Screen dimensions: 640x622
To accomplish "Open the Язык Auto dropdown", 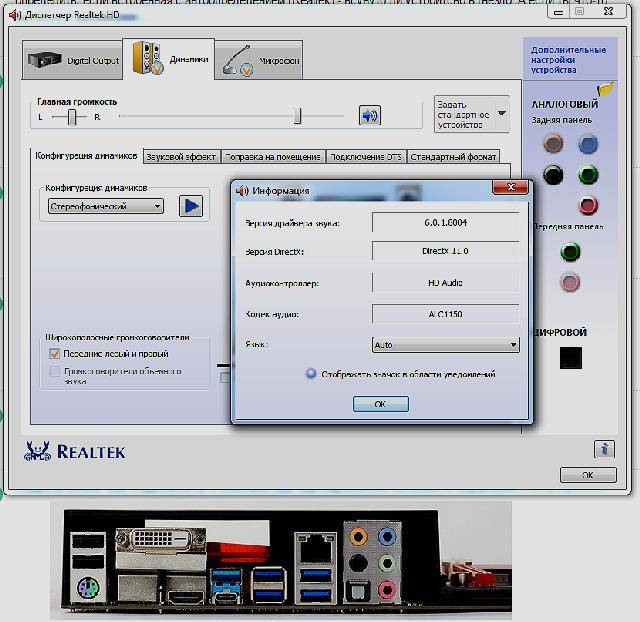I will point(445,345).
